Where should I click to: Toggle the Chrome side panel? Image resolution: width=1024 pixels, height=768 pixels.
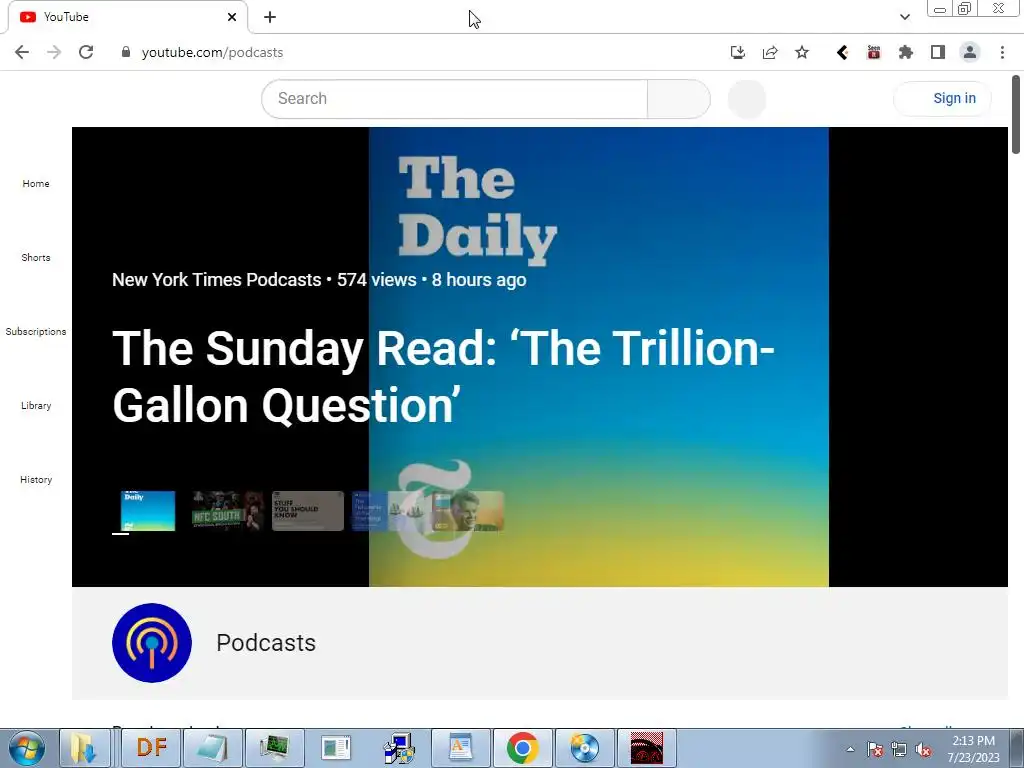(x=938, y=52)
